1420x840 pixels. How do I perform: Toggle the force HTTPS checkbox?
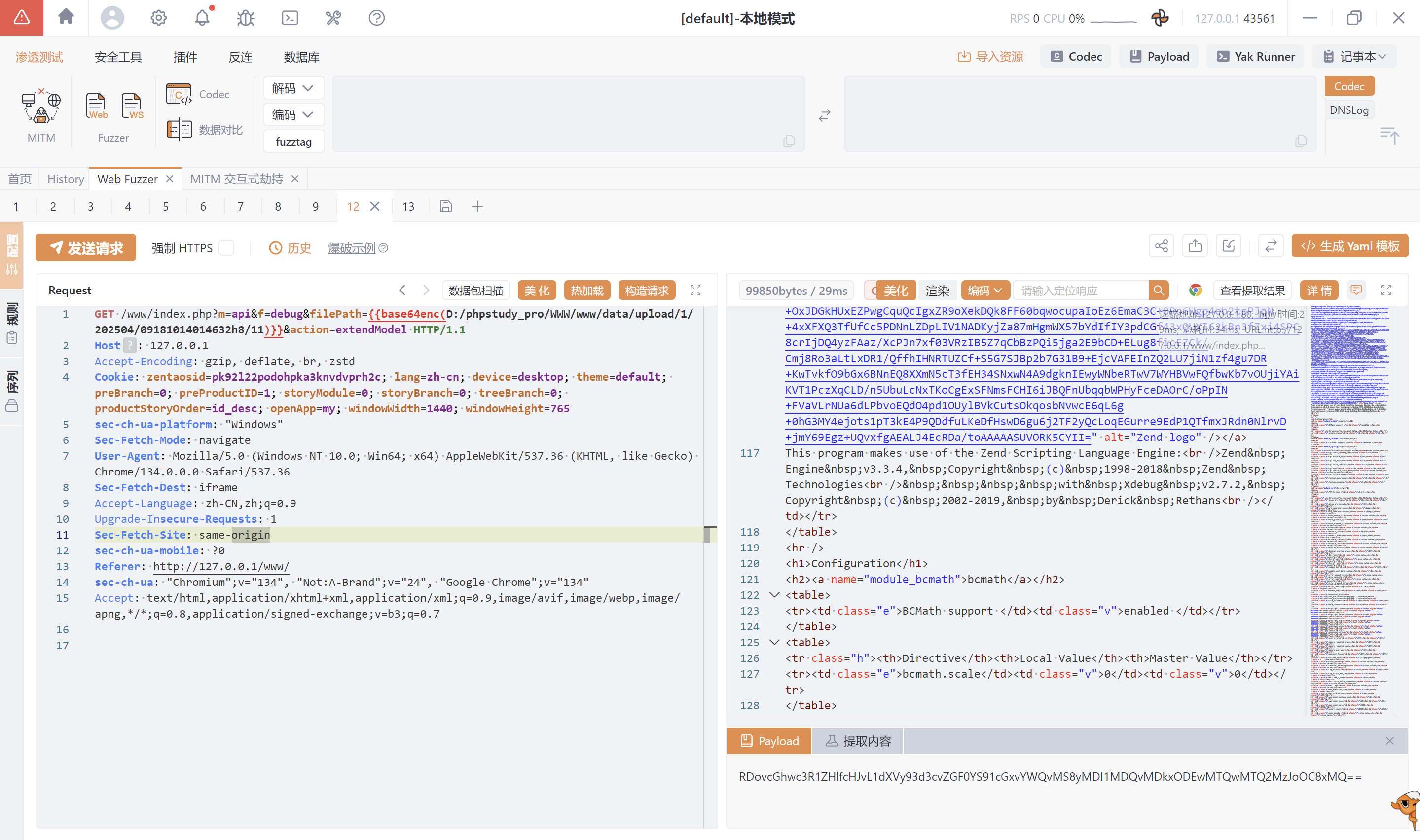pos(226,247)
